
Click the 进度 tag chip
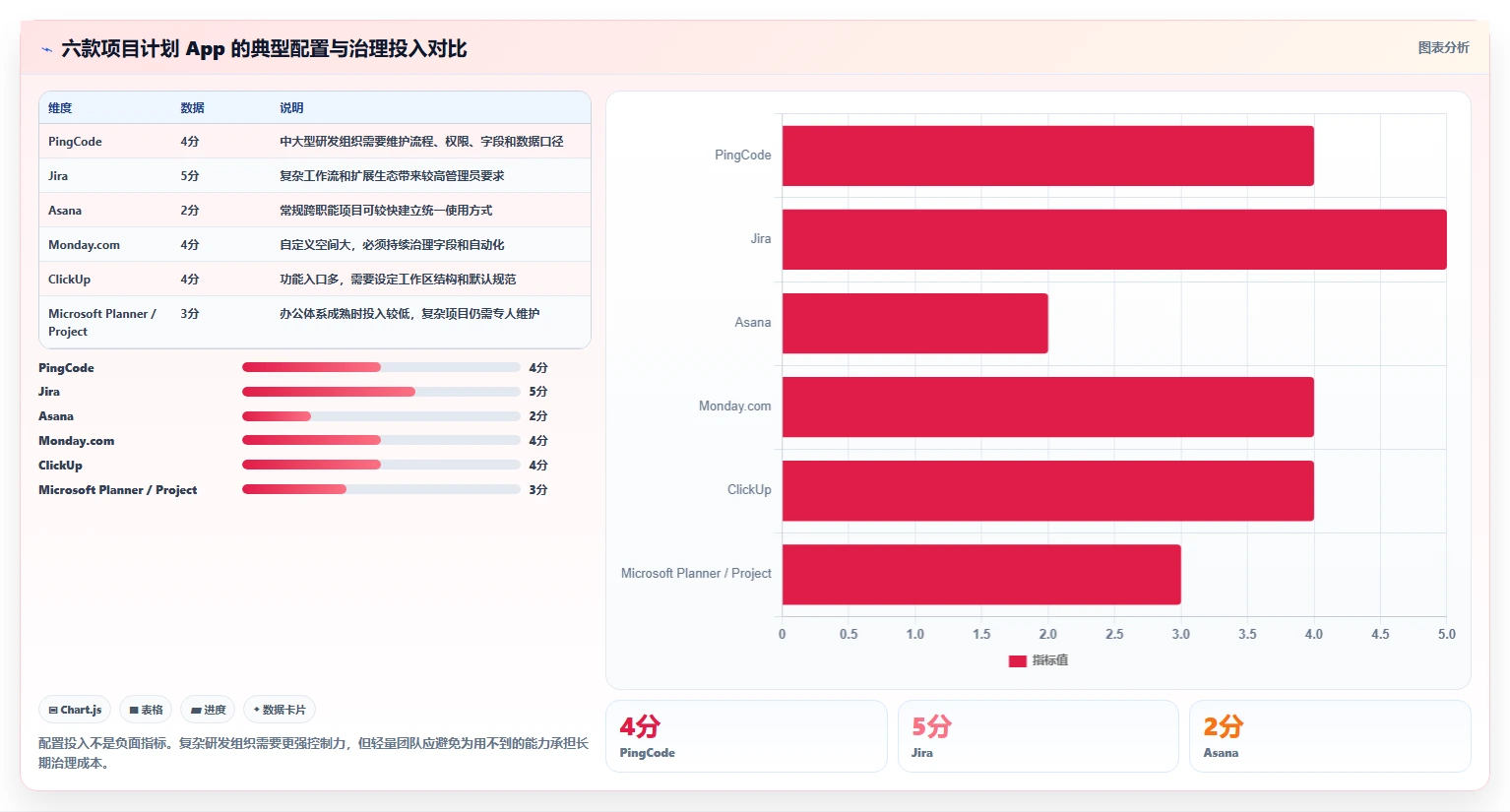click(208, 710)
